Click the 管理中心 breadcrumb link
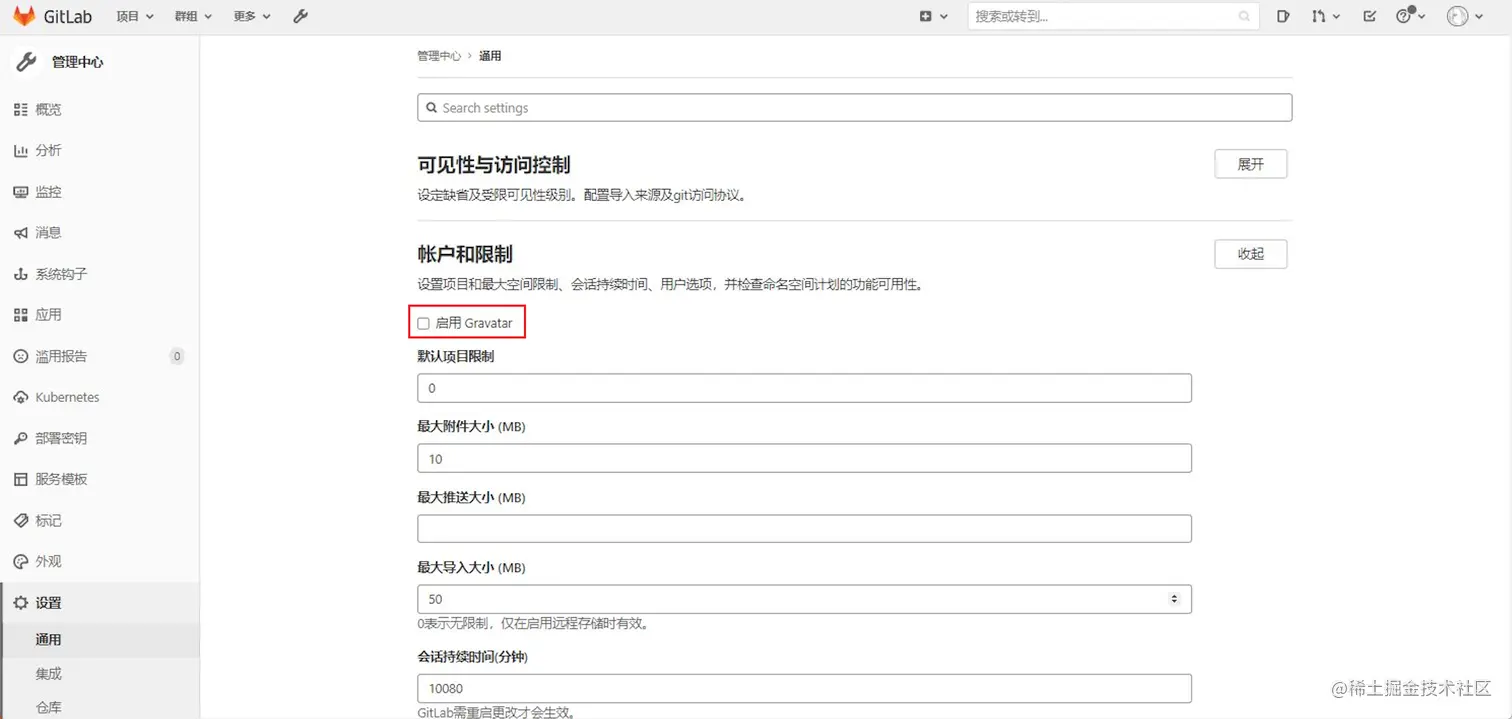The width and height of the screenshot is (1512, 719). coord(439,56)
